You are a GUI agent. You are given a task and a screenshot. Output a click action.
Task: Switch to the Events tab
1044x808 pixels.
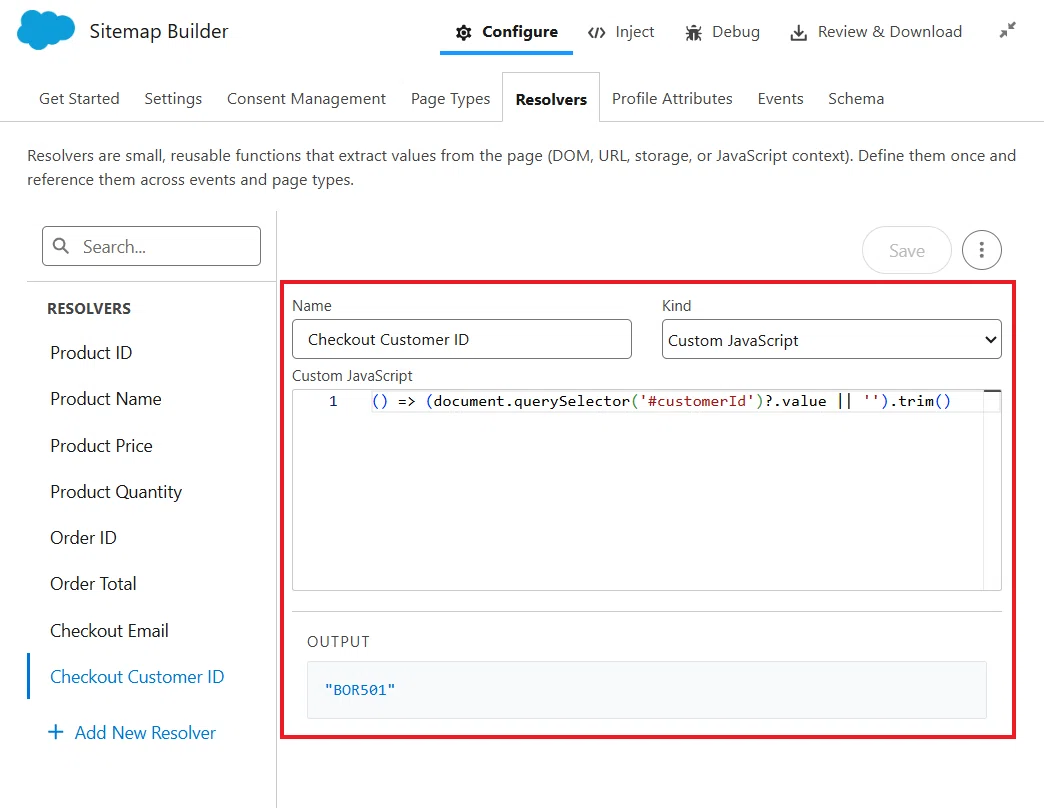[780, 99]
